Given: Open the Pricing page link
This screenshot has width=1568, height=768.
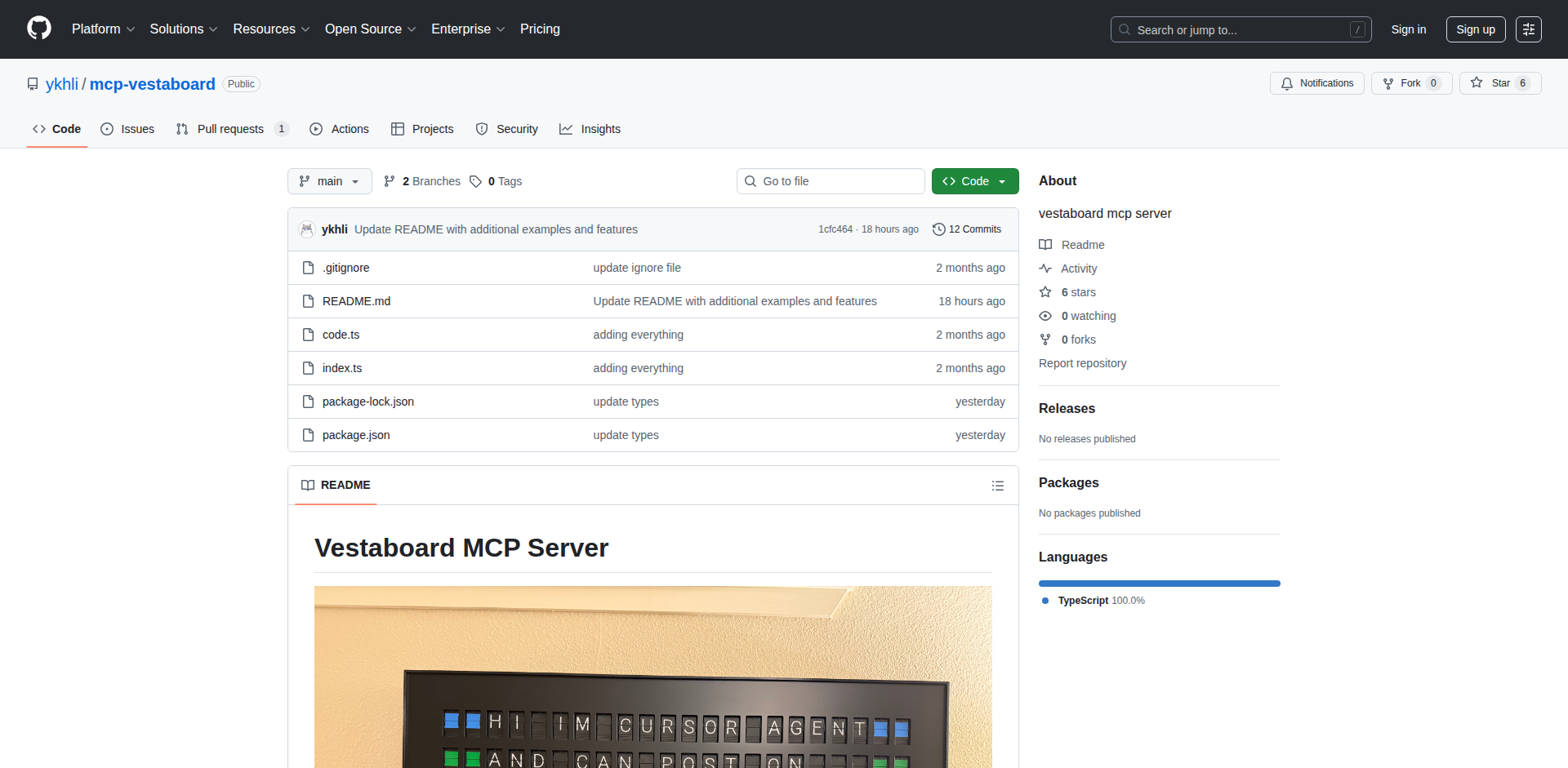Looking at the screenshot, I should click(x=540, y=29).
